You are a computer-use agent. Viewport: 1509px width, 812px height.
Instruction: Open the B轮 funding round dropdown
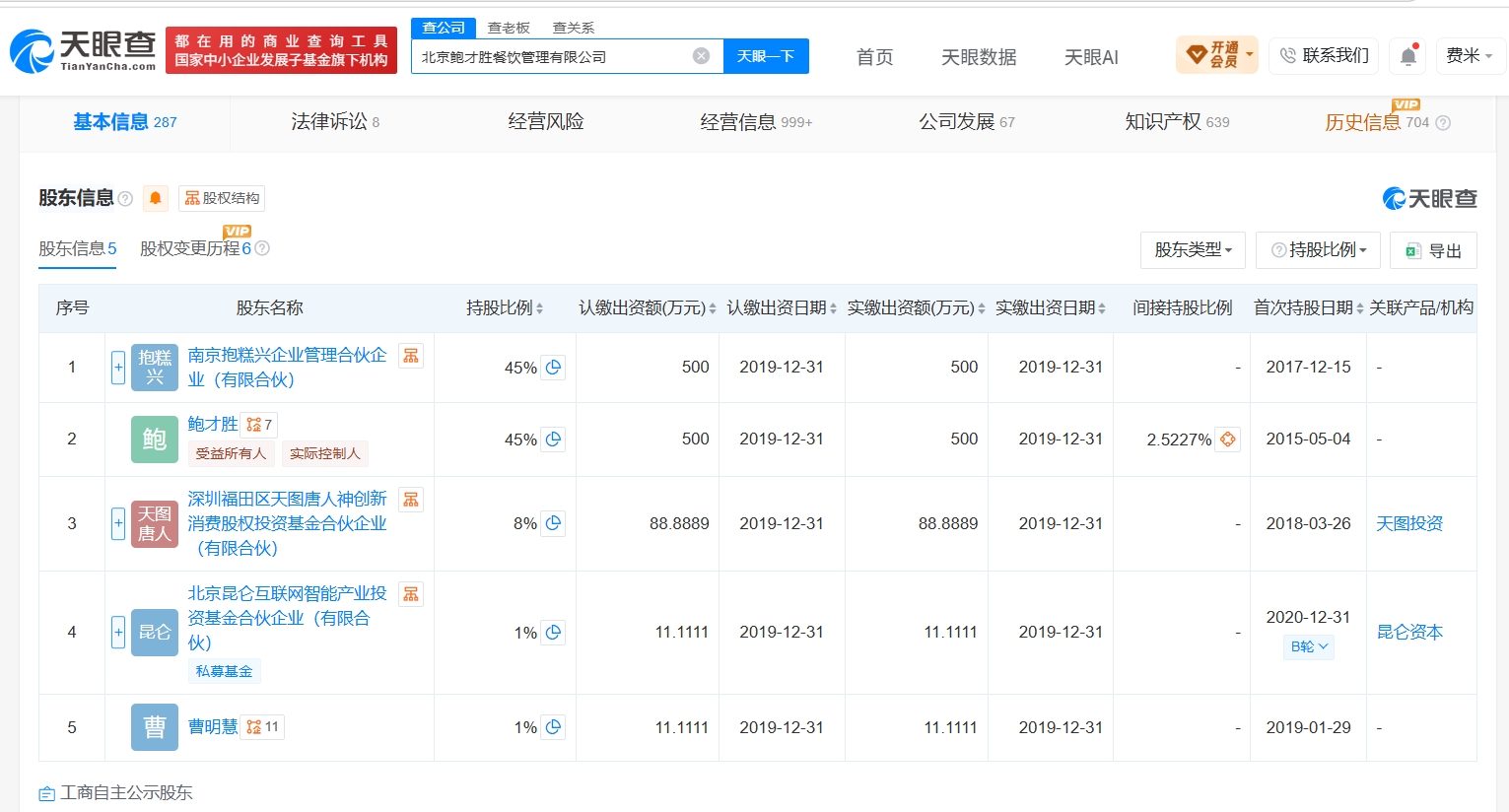(1309, 646)
